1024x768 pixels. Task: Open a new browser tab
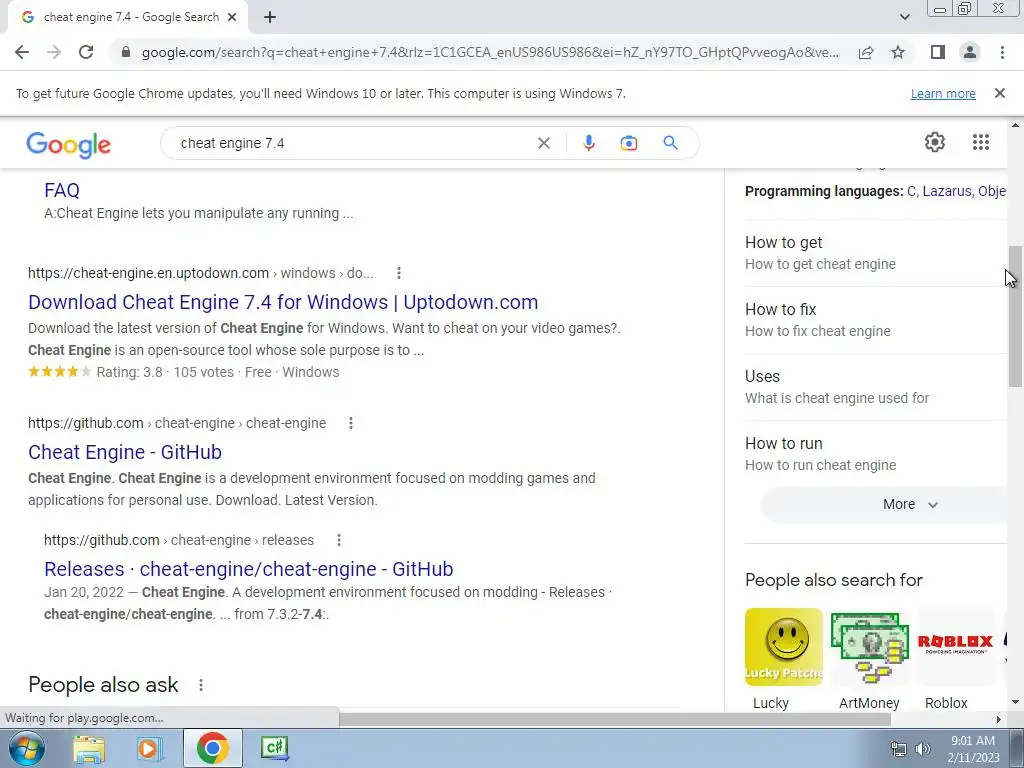coord(270,18)
